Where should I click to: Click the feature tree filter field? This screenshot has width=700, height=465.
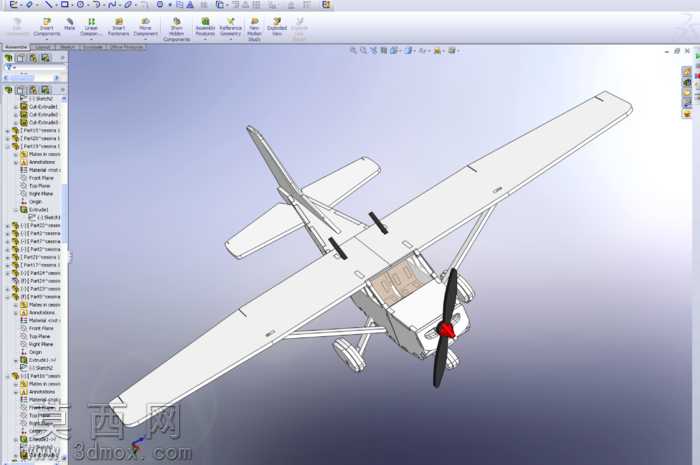(35, 67)
